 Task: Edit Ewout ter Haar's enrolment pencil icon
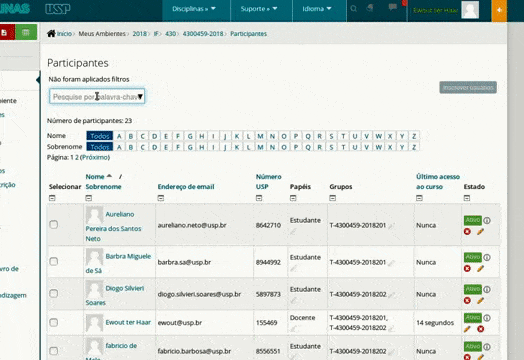tap(467, 329)
